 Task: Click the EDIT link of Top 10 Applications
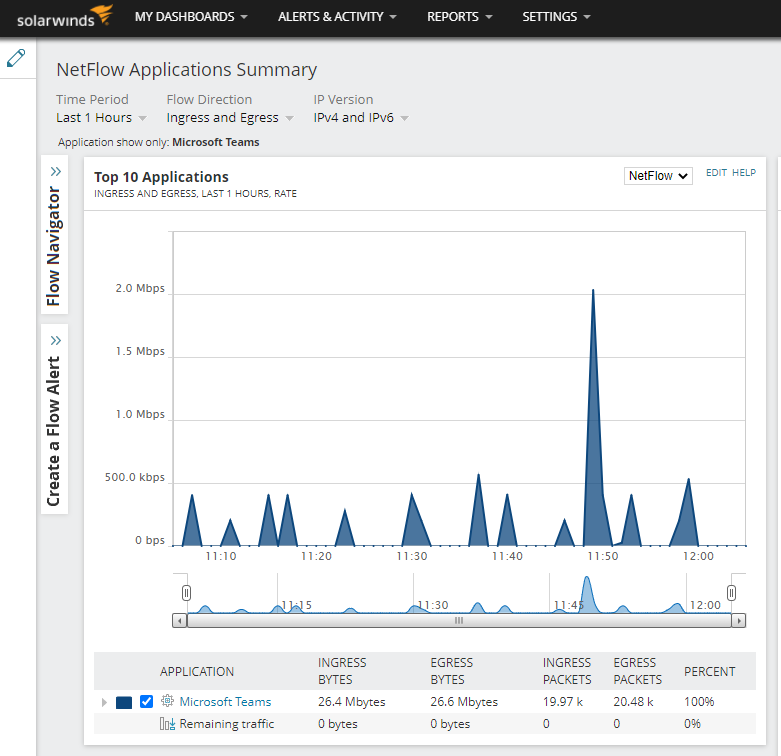tap(716, 173)
